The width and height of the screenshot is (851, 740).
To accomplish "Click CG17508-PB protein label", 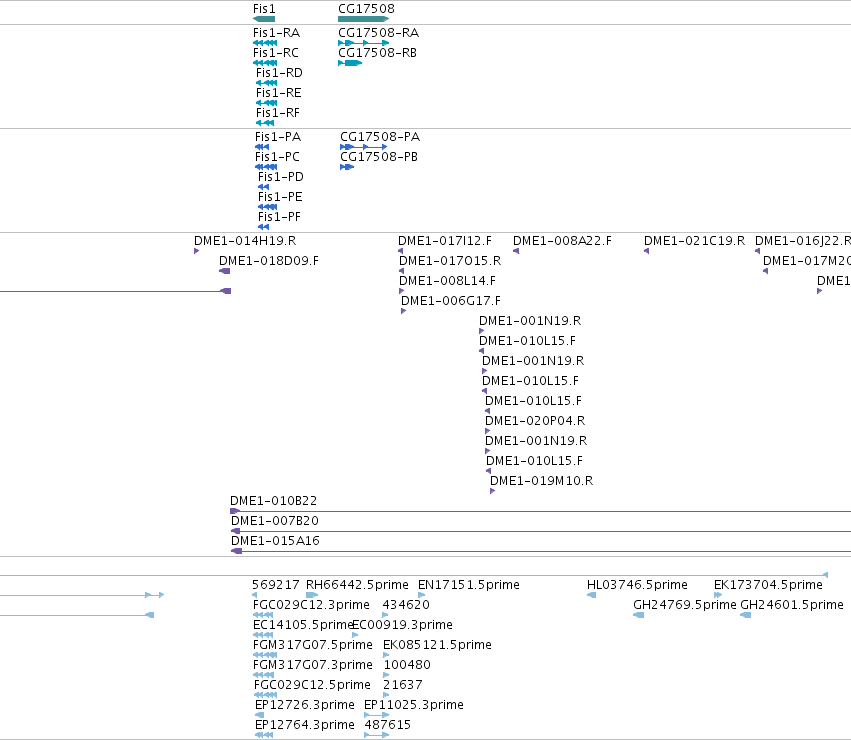I will tap(379, 157).
